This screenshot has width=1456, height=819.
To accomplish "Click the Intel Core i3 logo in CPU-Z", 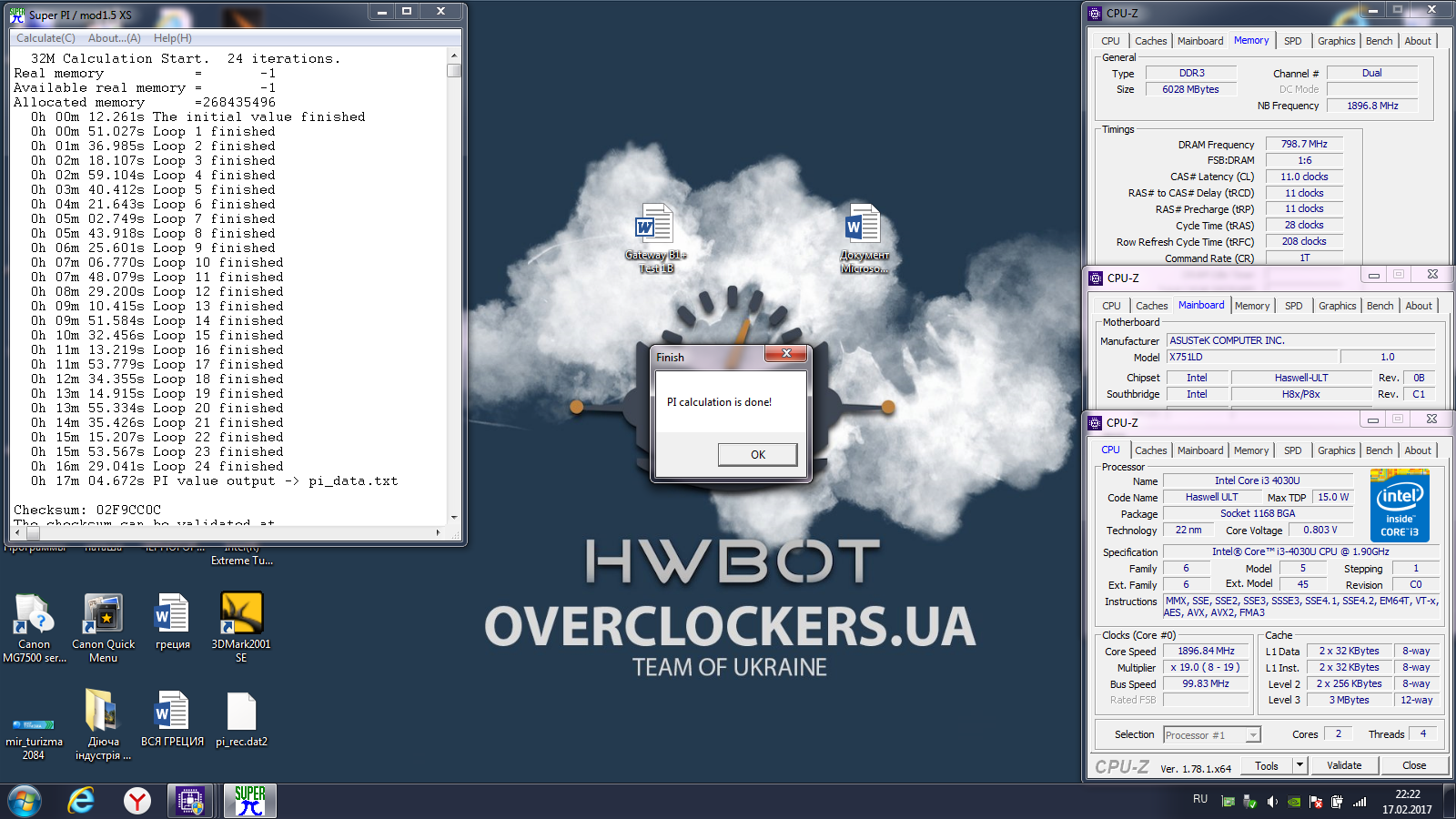I will click(1400, 506).
